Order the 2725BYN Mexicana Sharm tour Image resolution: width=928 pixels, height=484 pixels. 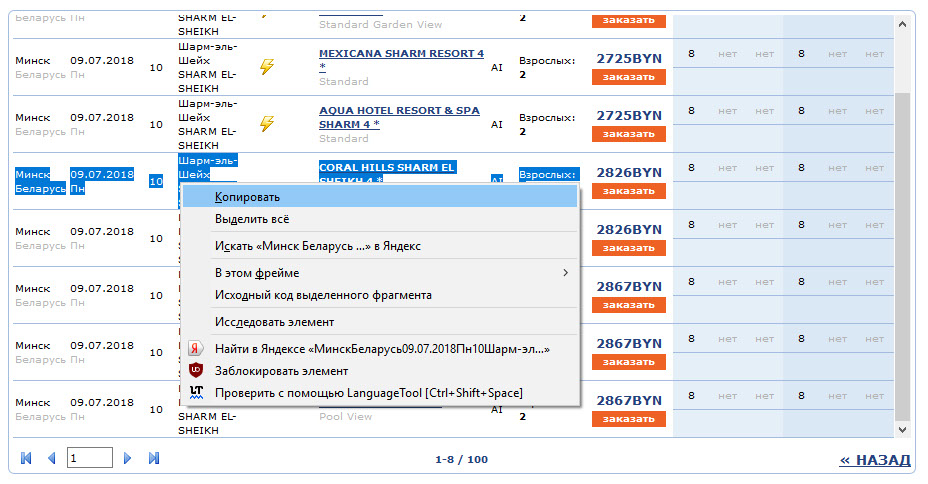pos(628,77)
